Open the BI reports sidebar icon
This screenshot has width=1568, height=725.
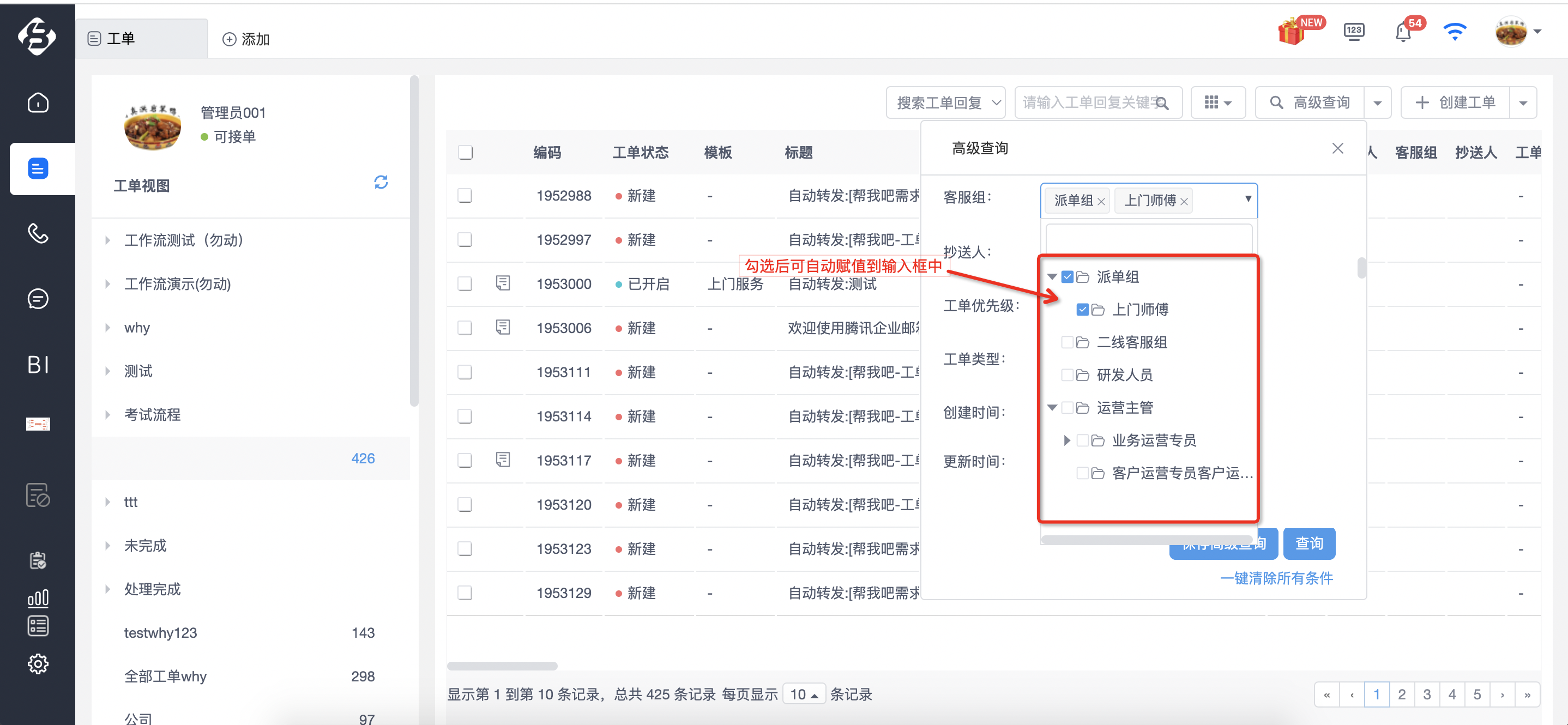click(x=38, y=365)
